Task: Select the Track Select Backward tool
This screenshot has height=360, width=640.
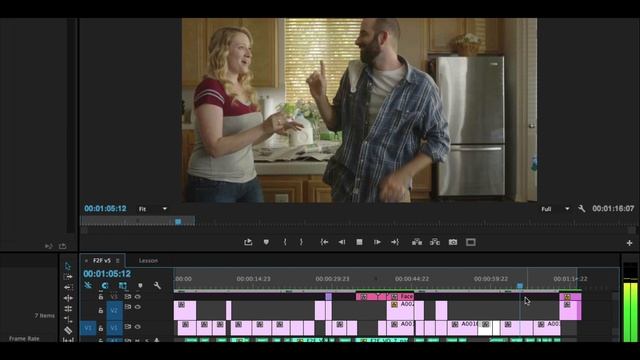Action: point(68,287)
